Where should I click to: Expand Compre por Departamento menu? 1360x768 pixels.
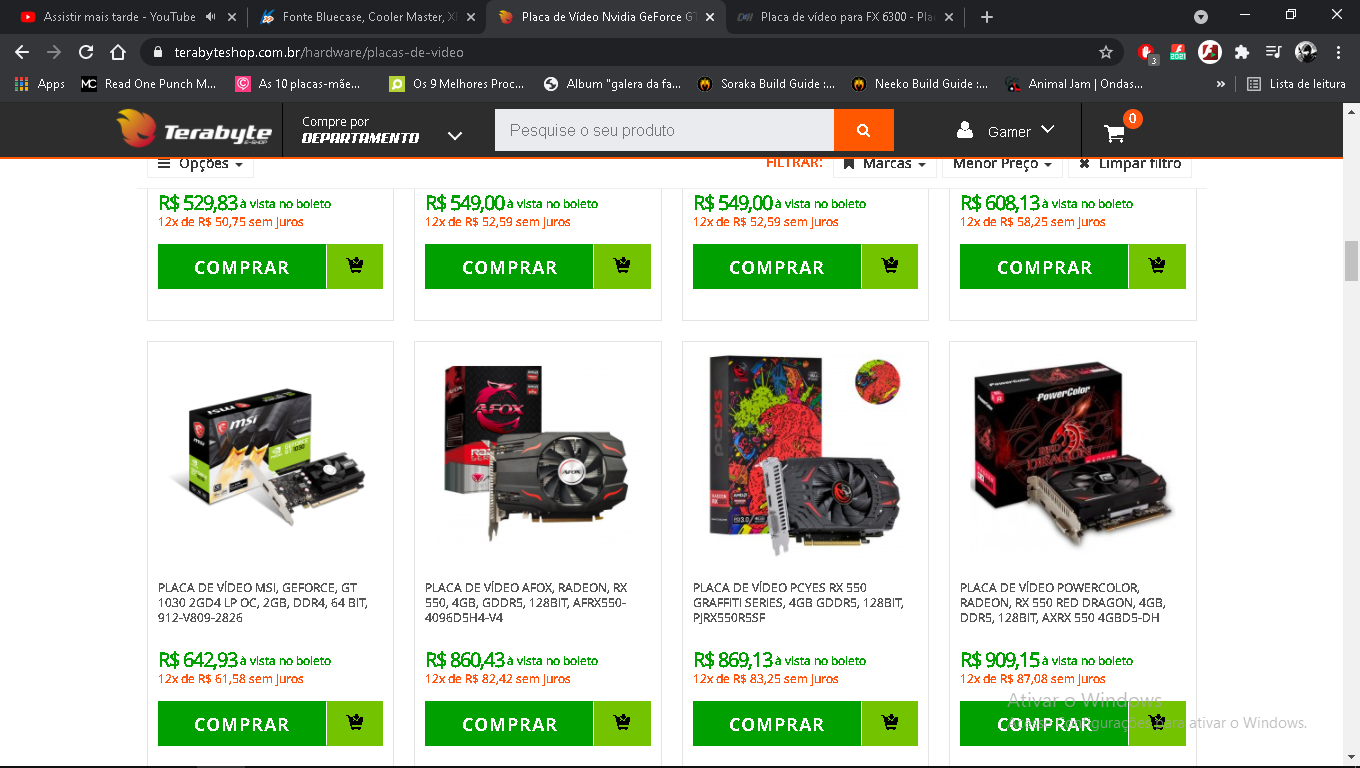tap(382, 130)
